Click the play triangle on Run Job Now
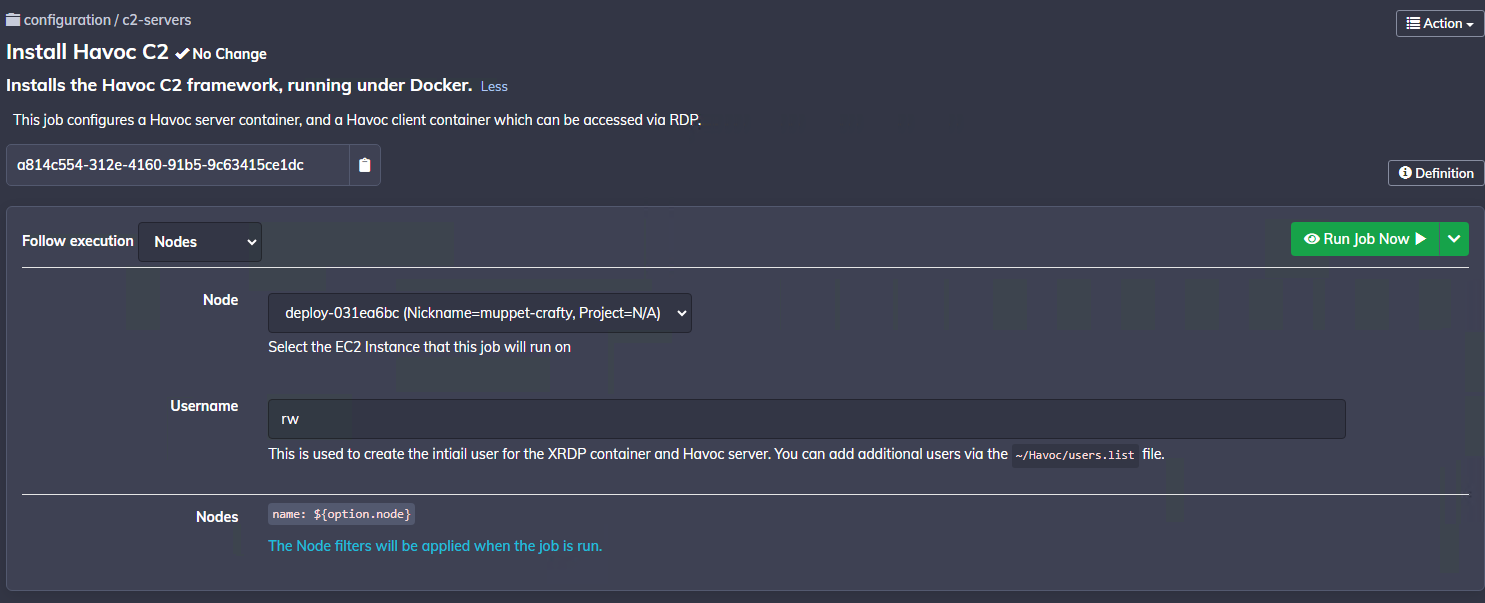The image size is (1485, 603). click(x=1421, y=239)
